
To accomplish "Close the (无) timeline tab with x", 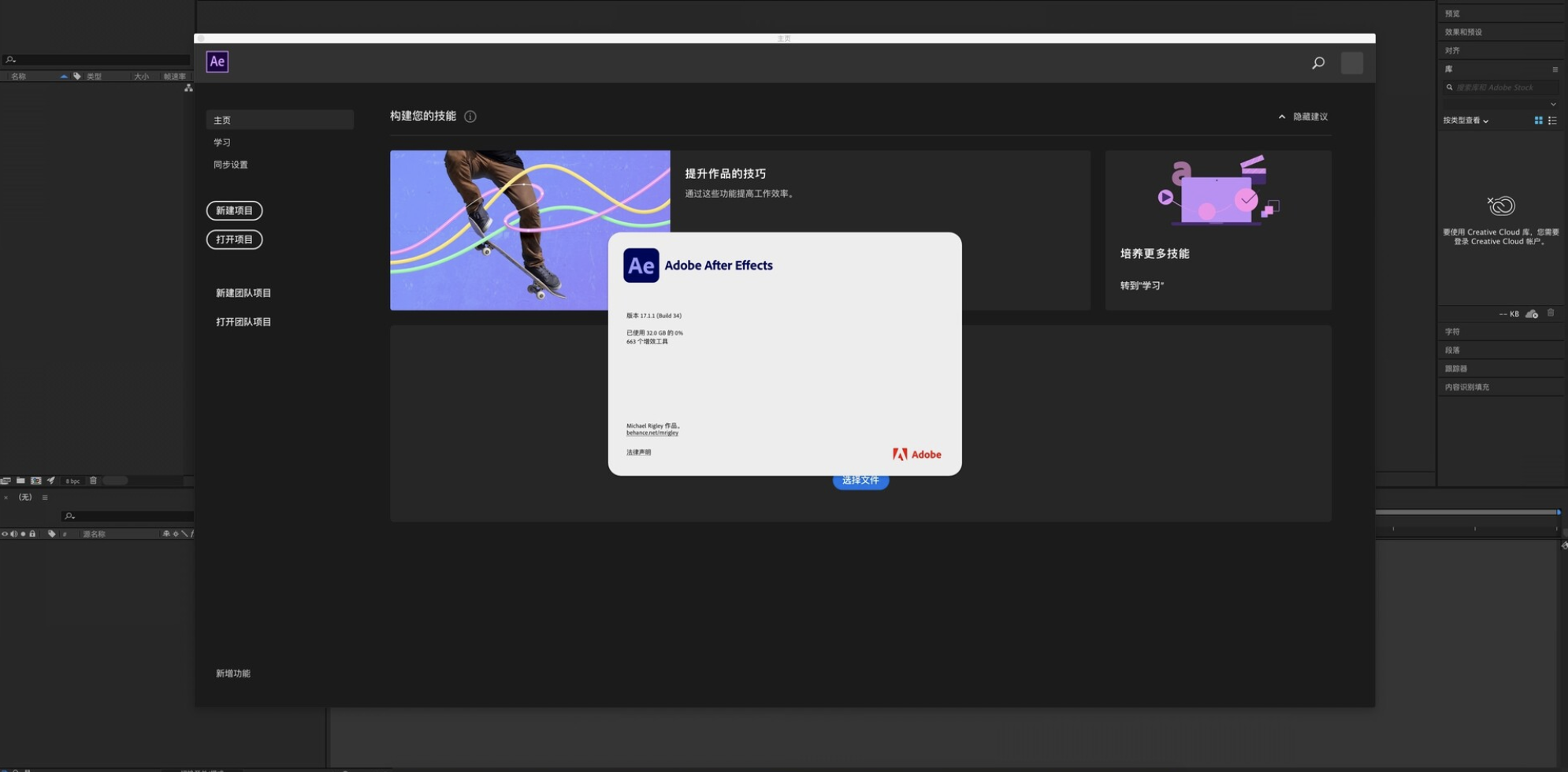I will (x=6, y=498).
